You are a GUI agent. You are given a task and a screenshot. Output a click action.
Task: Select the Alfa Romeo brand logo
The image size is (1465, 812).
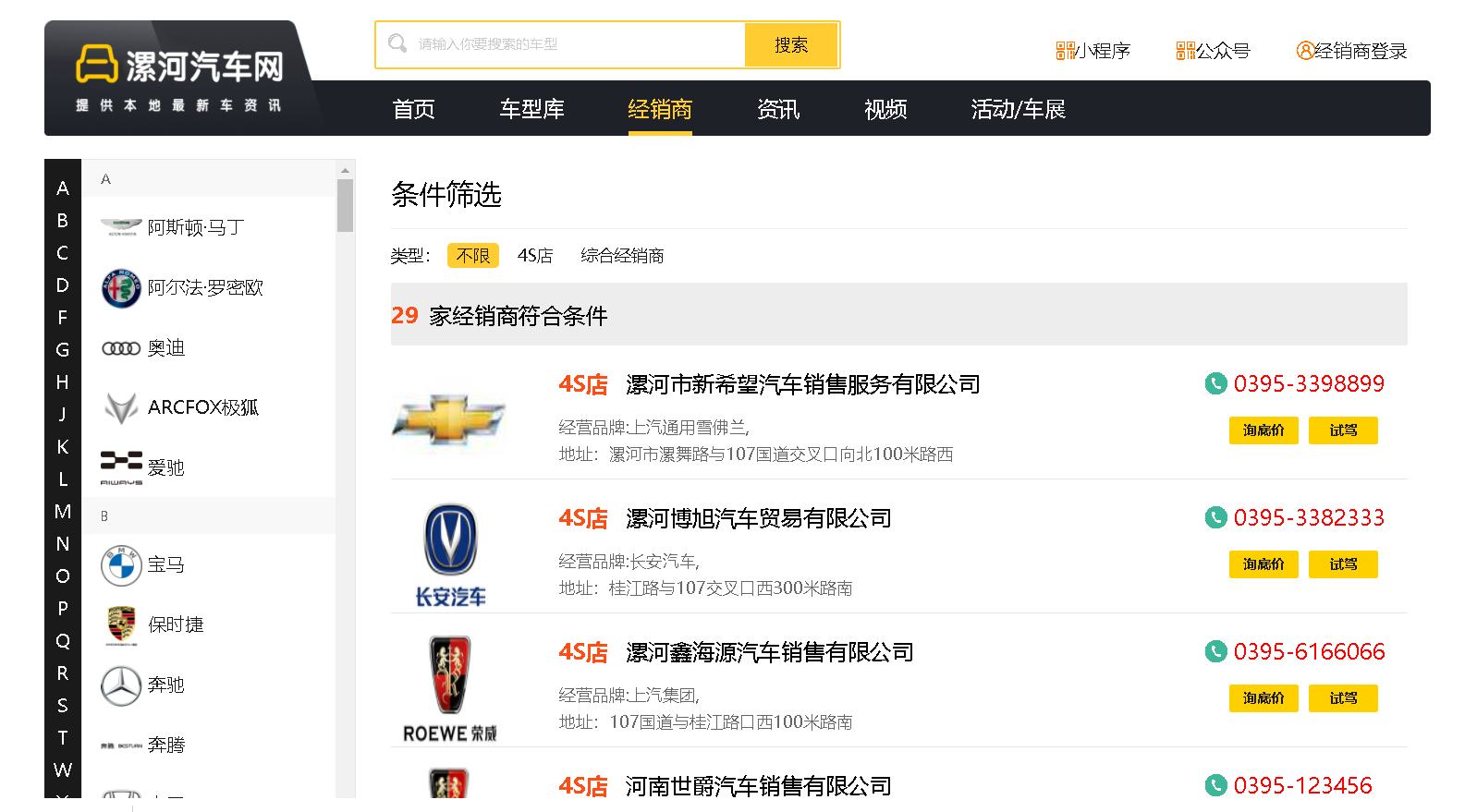tap(121, 288)
